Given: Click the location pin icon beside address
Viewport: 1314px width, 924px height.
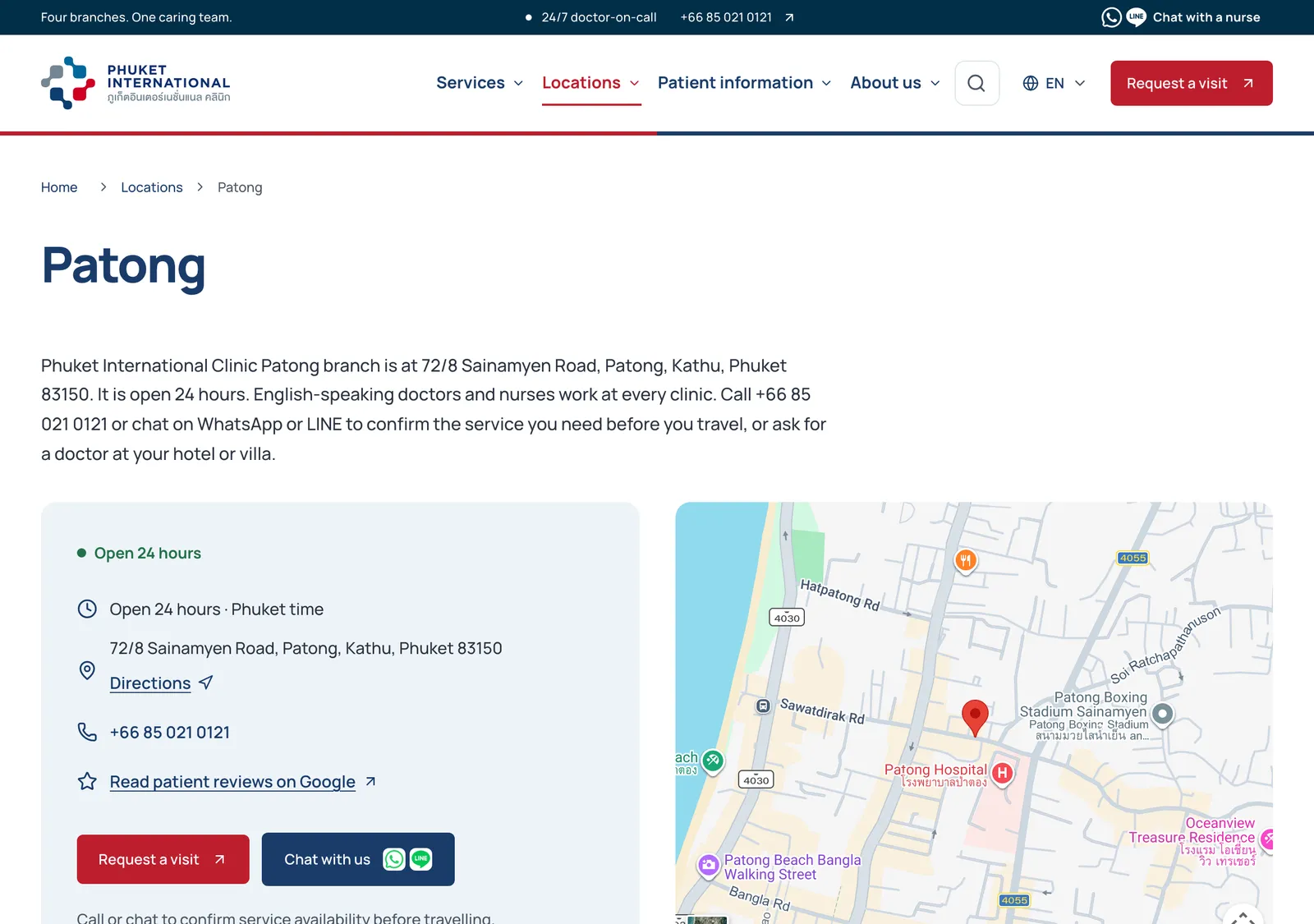Looking at the screenshot, I should point(87,670).
